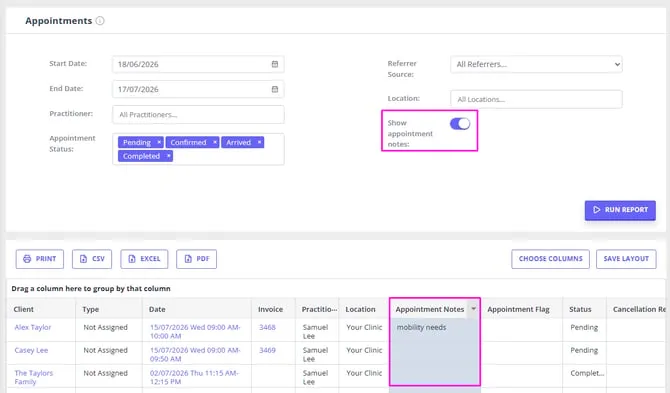Open the Practitioner selector field
The width and height of the screenshot is (670, 393).
click(198, 114)
